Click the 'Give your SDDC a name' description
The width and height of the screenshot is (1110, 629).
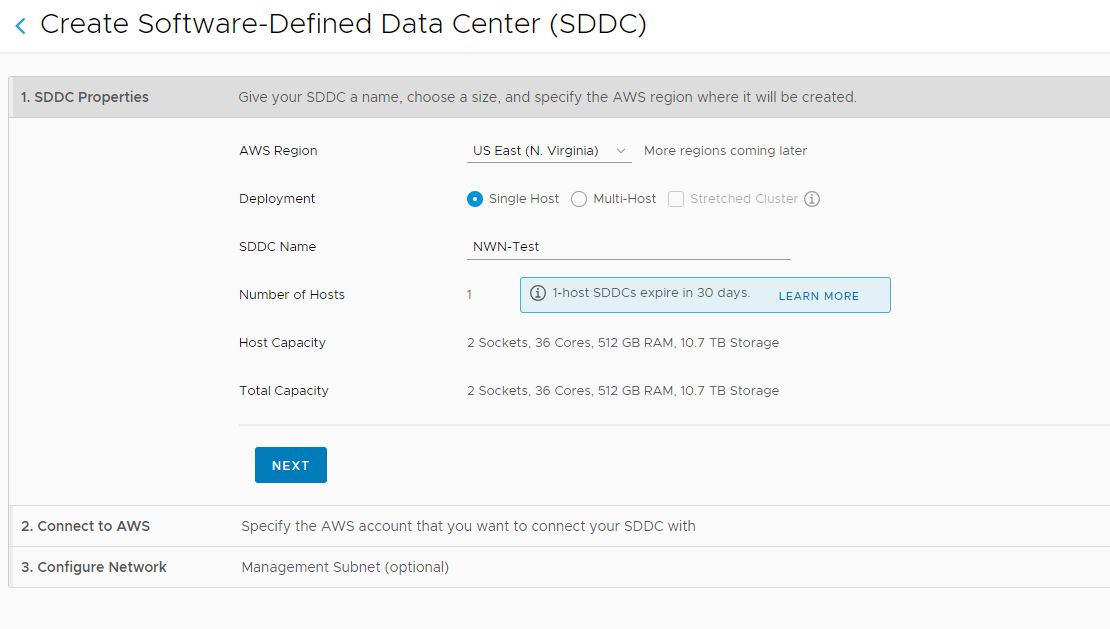coord(547,97)
